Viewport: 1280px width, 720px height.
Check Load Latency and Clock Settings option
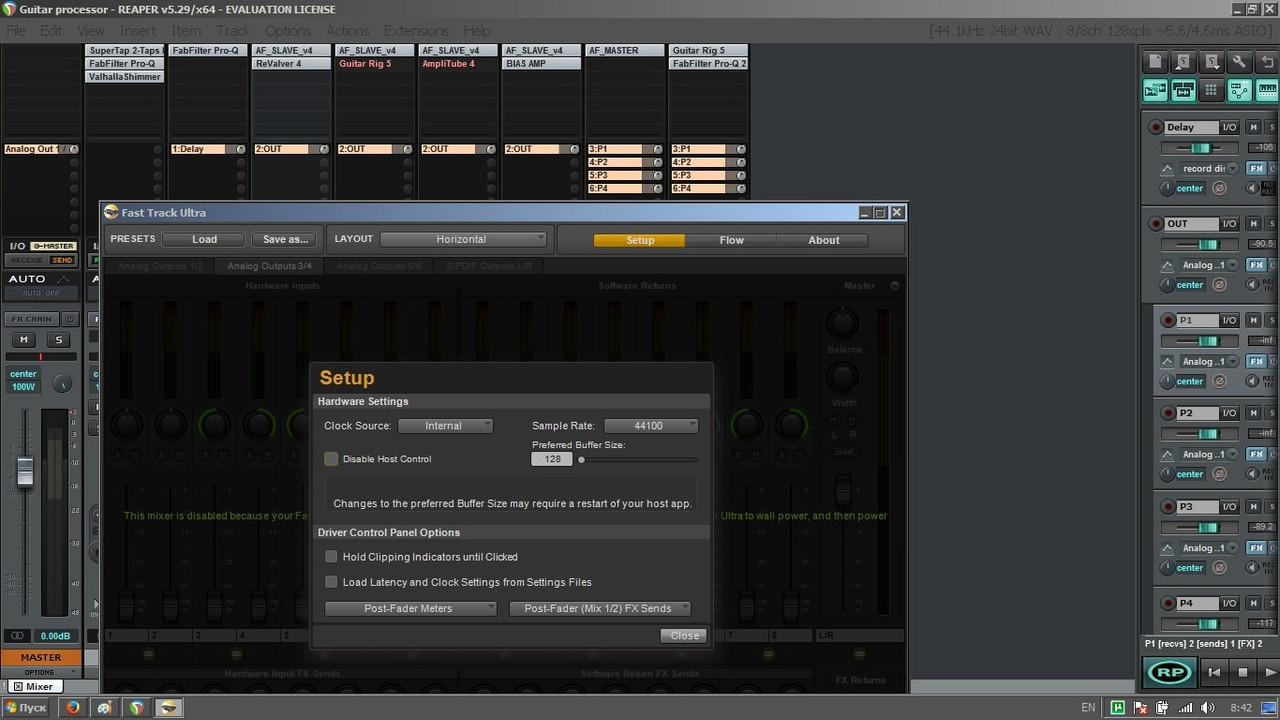coord(331,582)
